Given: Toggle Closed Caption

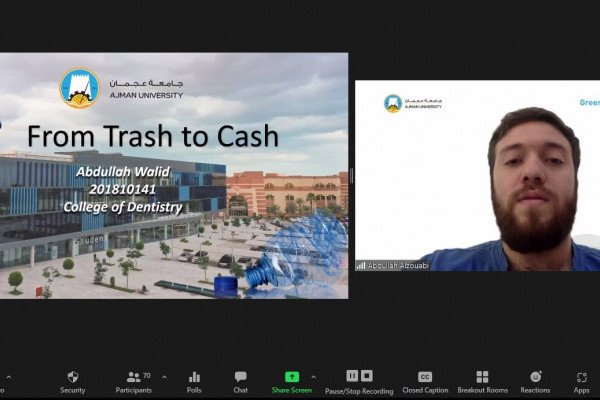Looking at the screenshot, I should pos(425,381).
